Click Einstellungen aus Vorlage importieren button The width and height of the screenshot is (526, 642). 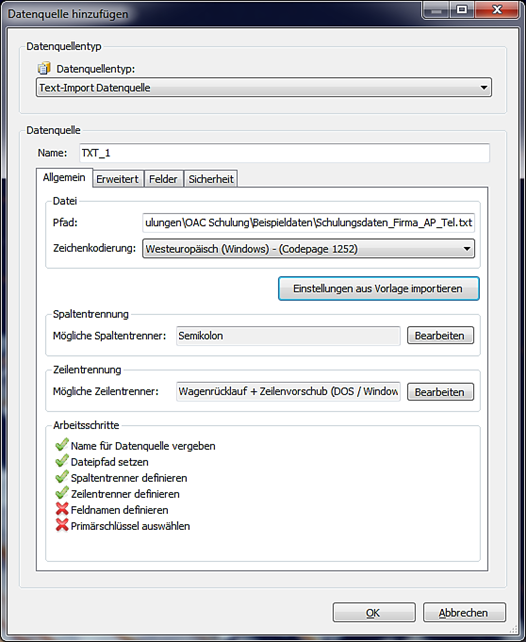coord(378,289)
